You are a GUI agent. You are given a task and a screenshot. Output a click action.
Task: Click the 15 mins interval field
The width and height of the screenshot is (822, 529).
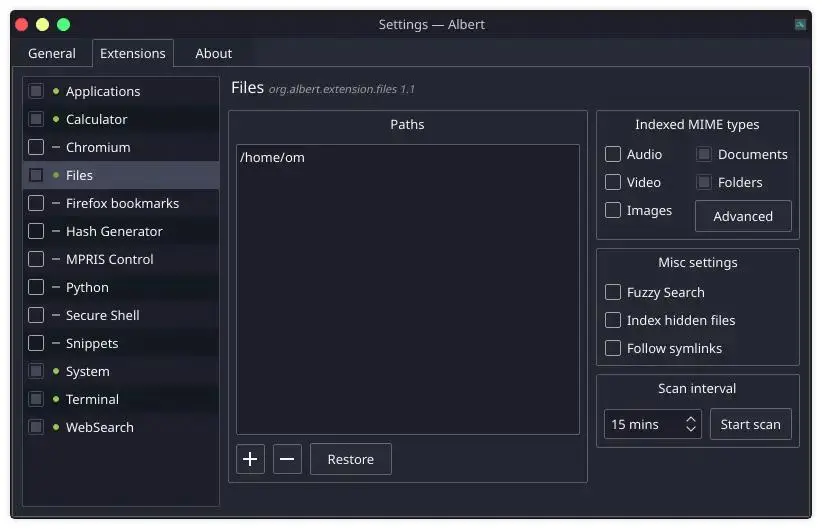(x=644, y=424)
